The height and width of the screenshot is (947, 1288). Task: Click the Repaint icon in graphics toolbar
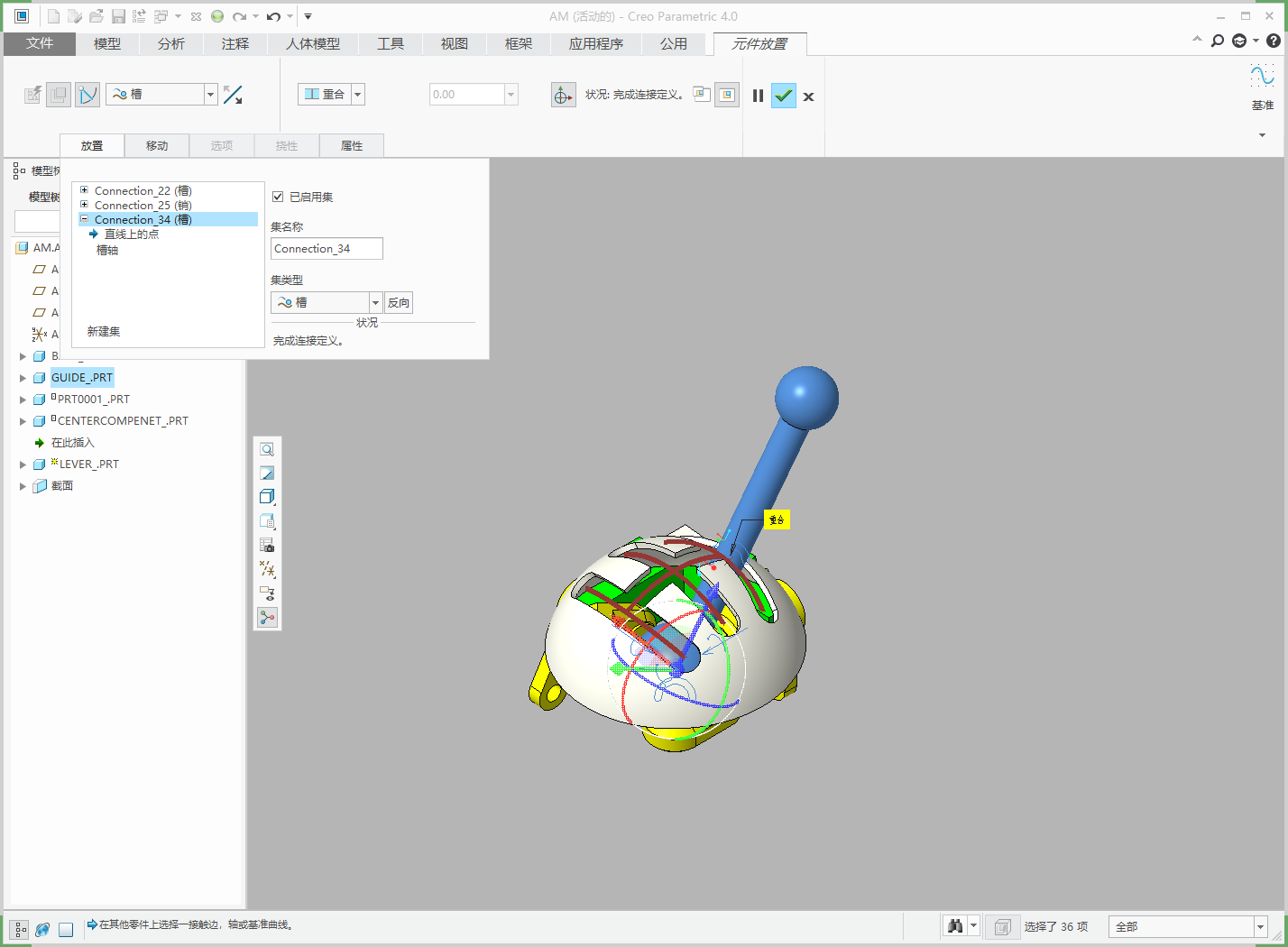pos(267,473)
